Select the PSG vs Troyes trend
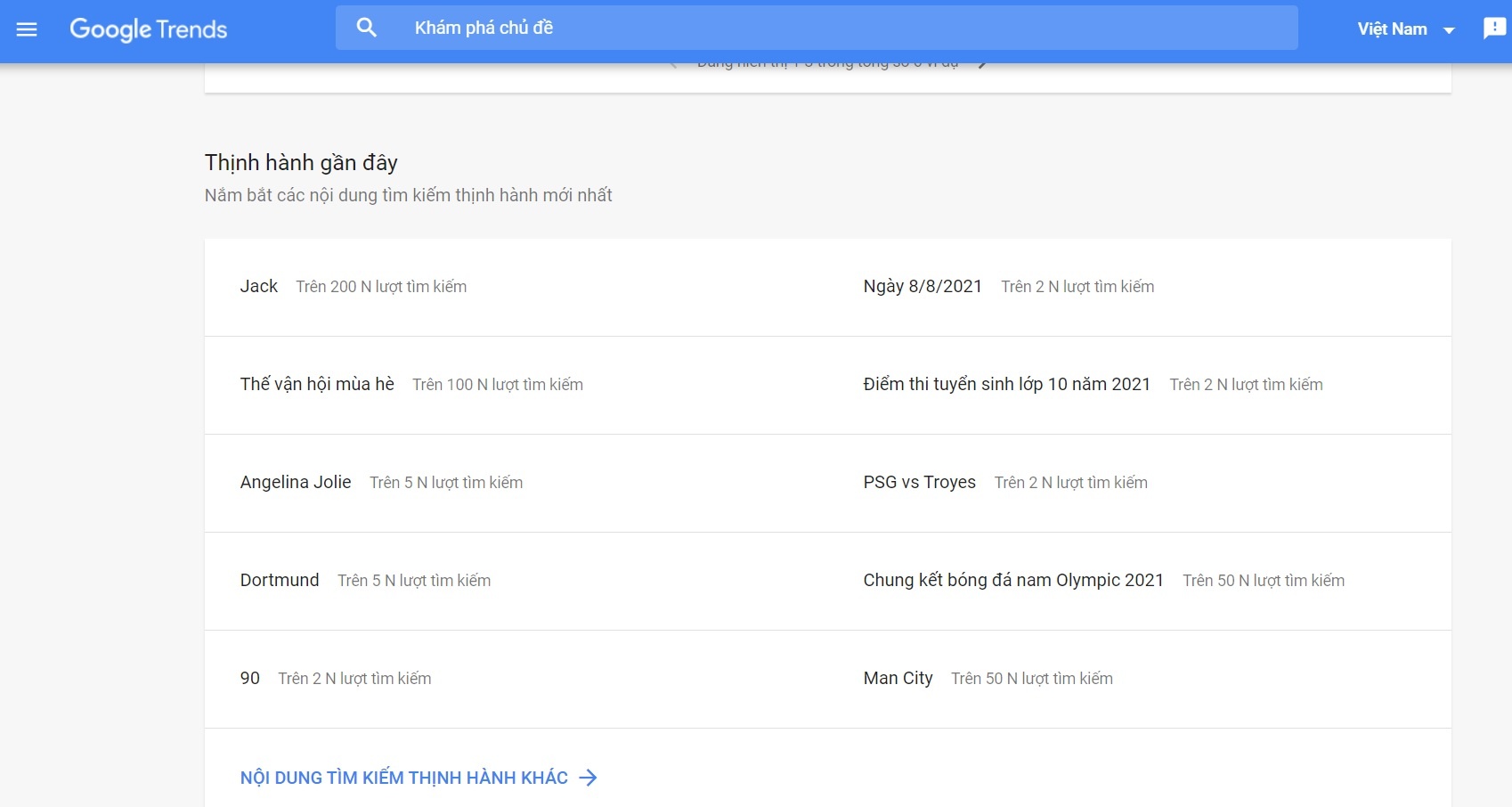Viewport: 1512px width, 807px height. pos(919,482)
